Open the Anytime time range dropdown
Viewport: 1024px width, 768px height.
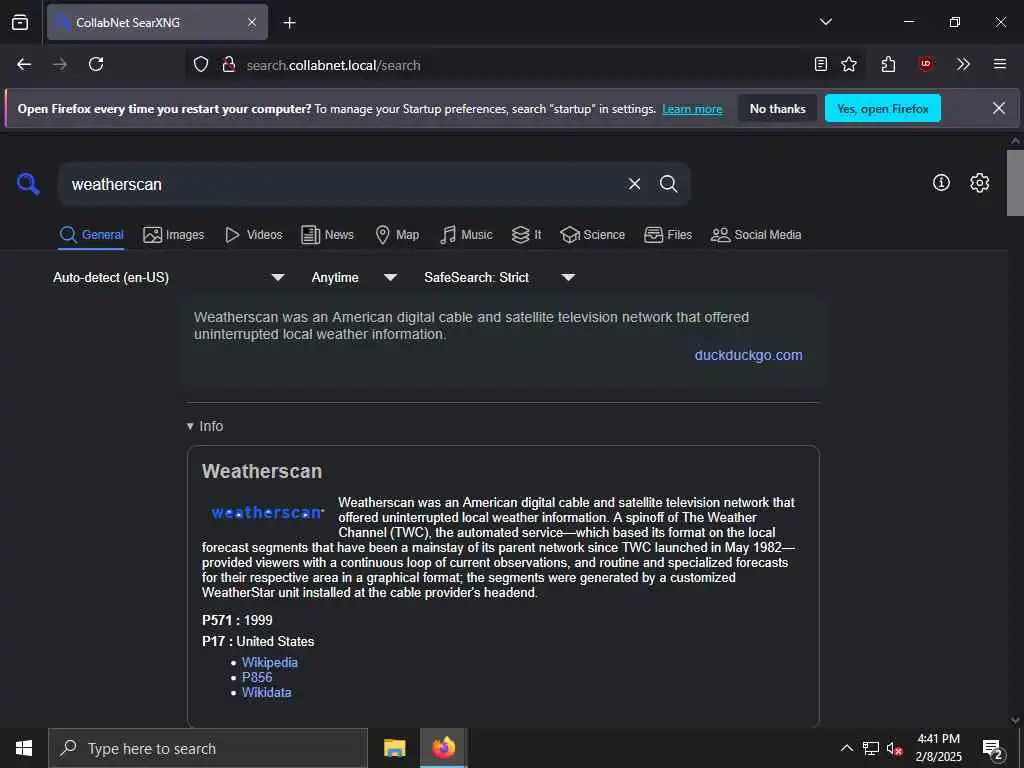[x=354, y=278]
